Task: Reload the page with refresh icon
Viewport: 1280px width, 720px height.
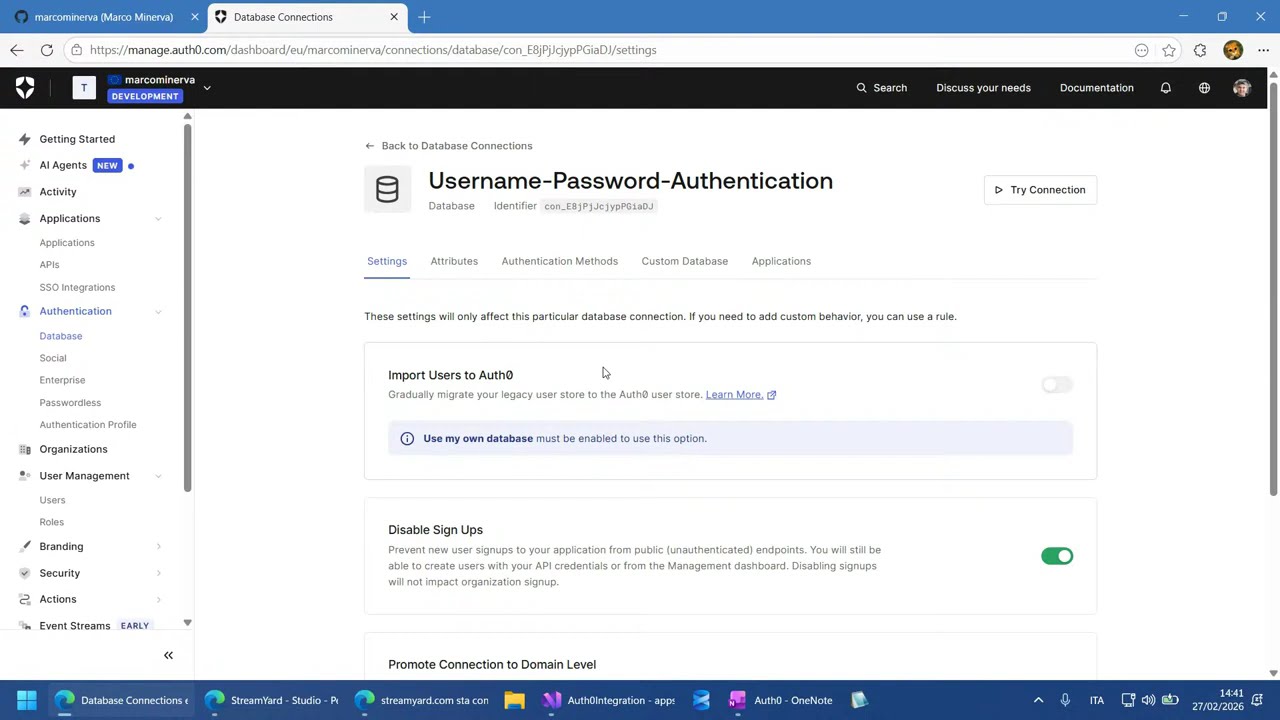Action: tap(47, 50)
